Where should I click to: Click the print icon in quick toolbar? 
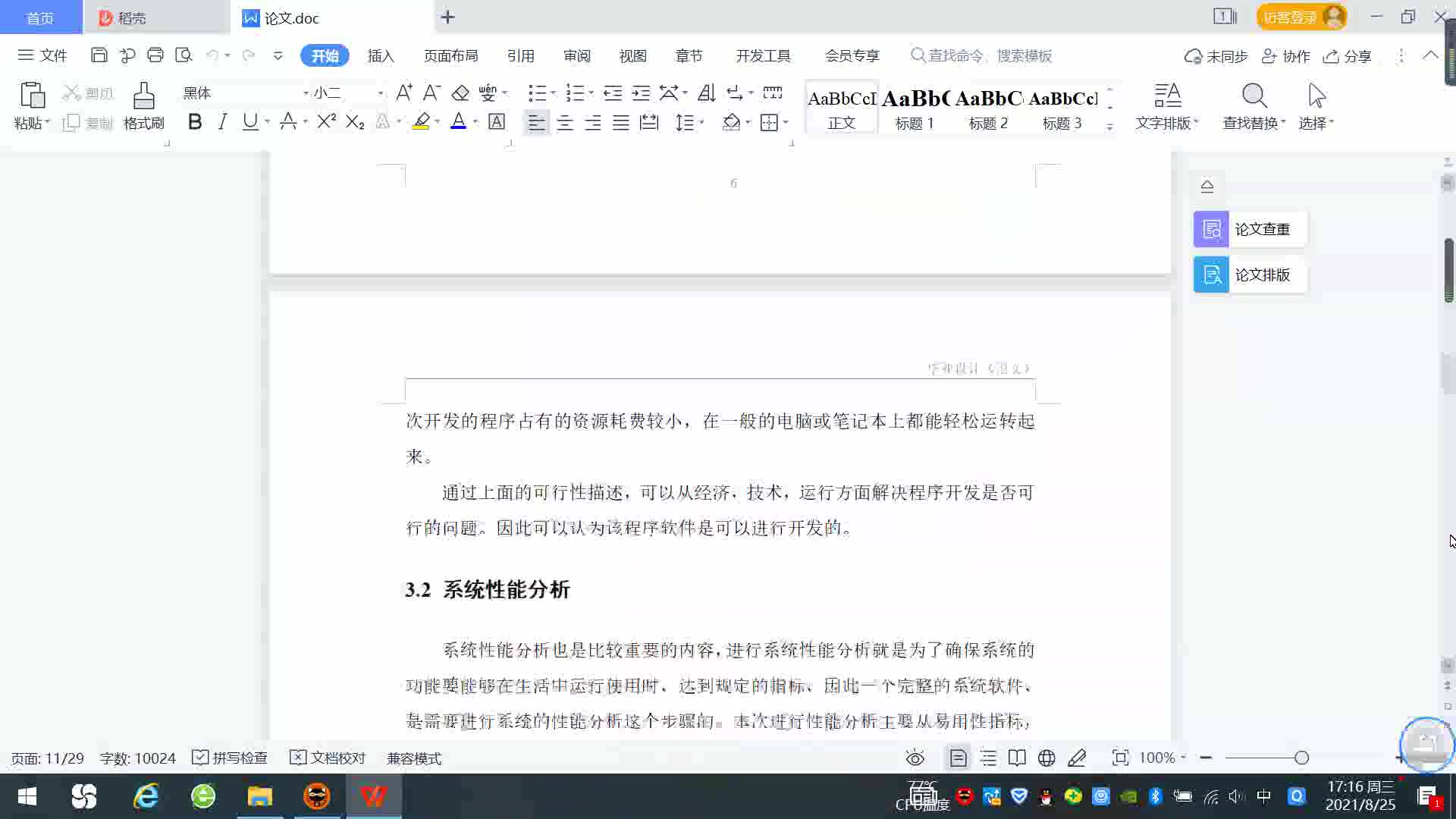click(155, 55)
